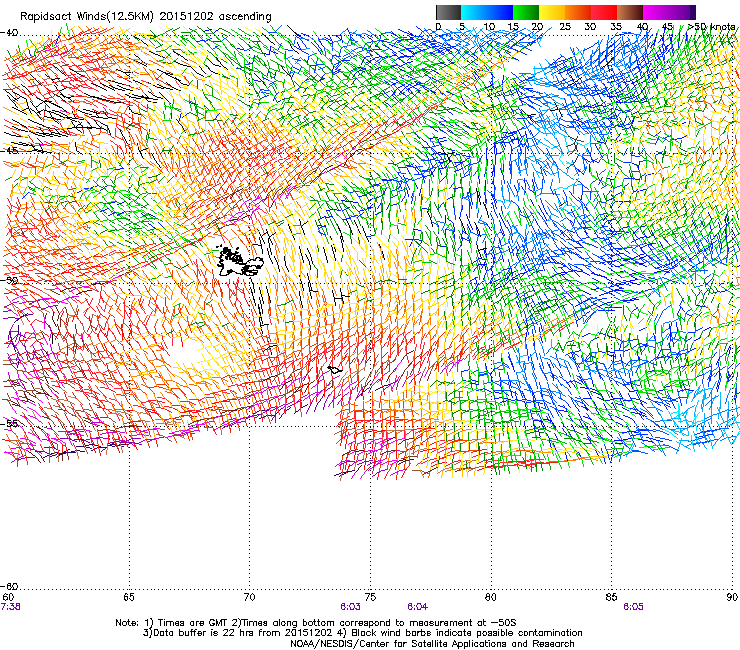740x650 pixels.
Task: Click the longitude label 90
Action: point(732,597)
